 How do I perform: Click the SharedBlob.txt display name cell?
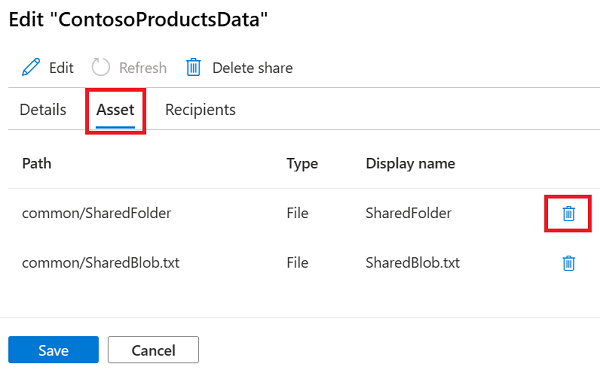coord(413,263)
